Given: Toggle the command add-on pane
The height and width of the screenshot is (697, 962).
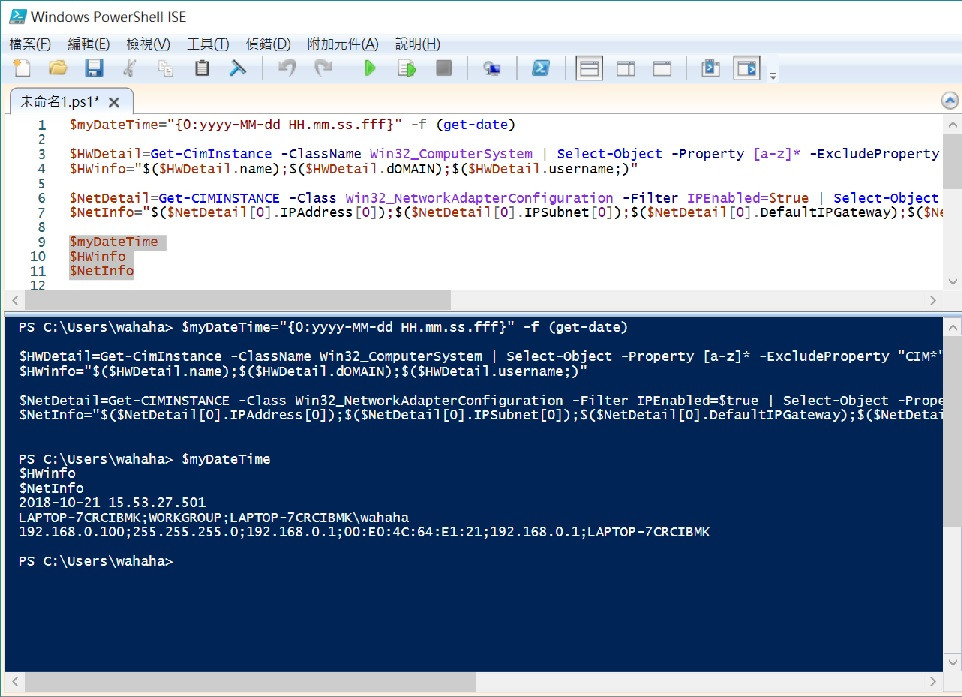Looking at the screenshot, I should point(747,68).
